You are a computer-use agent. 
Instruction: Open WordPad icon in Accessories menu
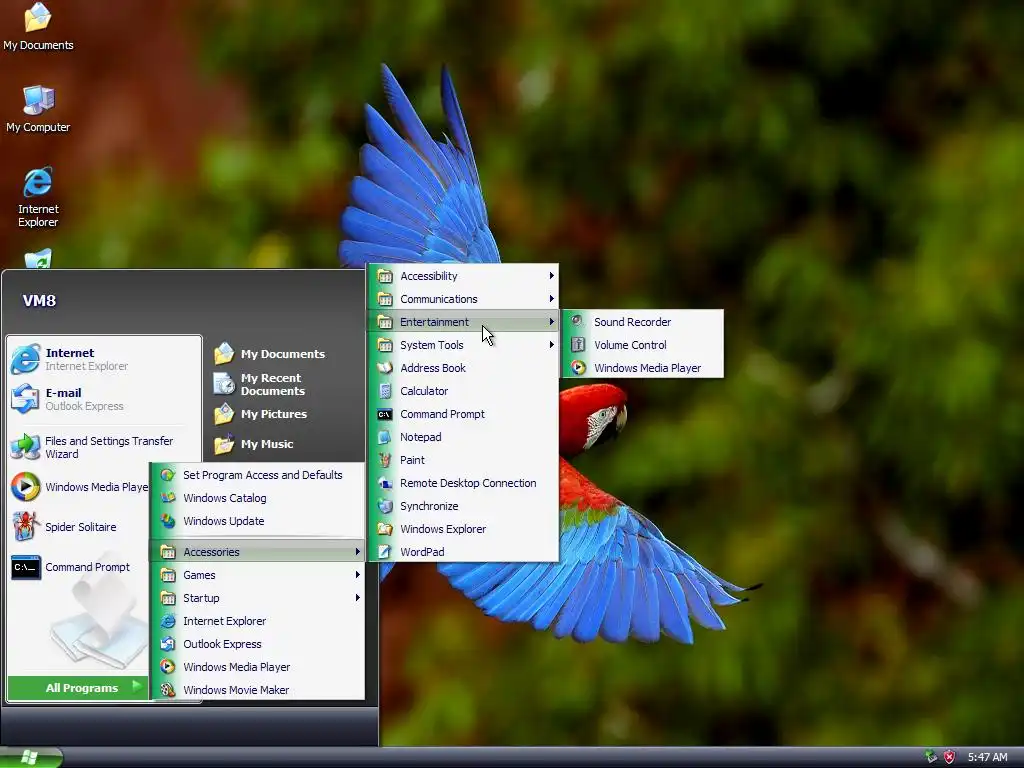coord(385,552)
